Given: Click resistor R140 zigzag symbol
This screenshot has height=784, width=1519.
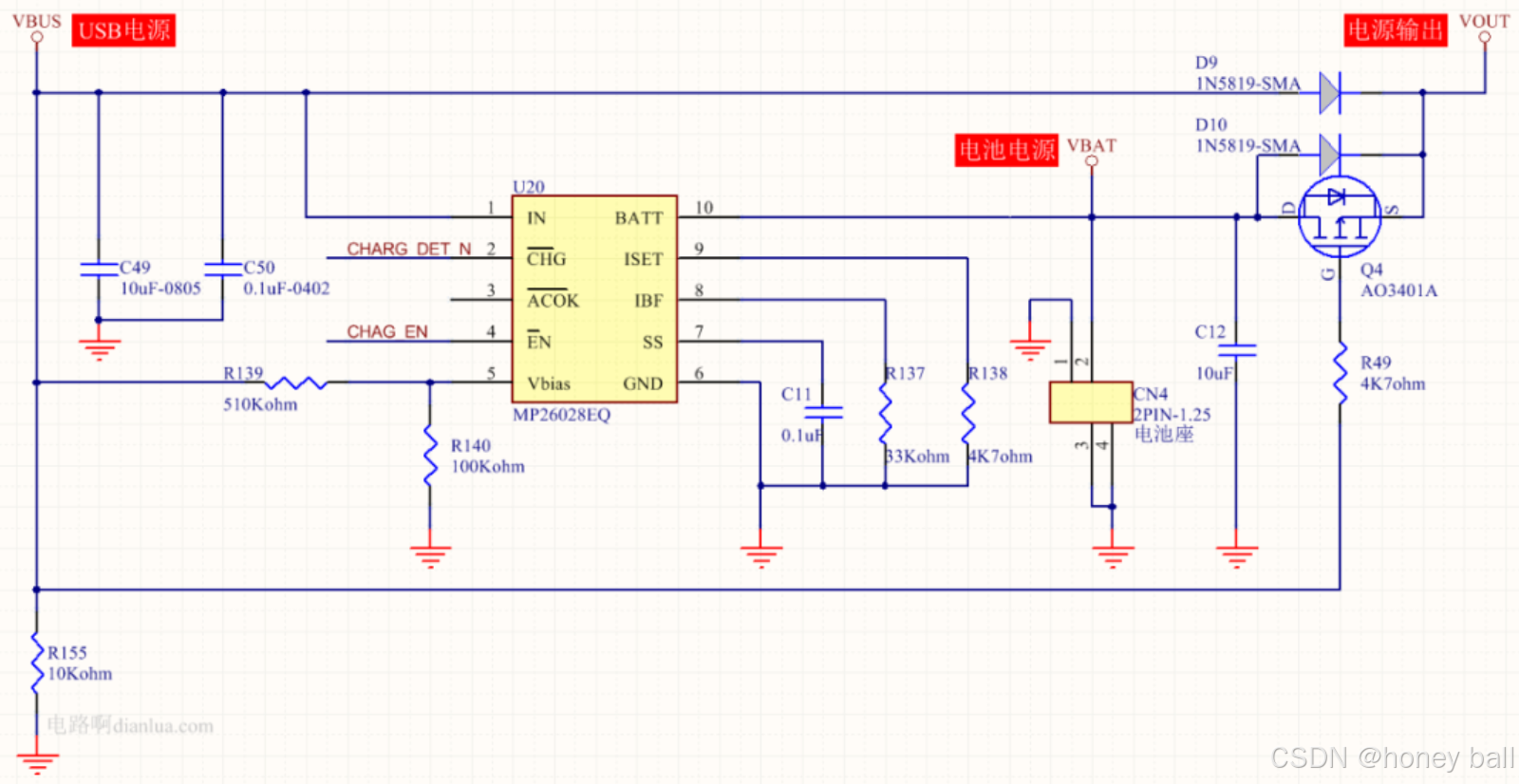Looking at the screenshot, I should [430, 455].
